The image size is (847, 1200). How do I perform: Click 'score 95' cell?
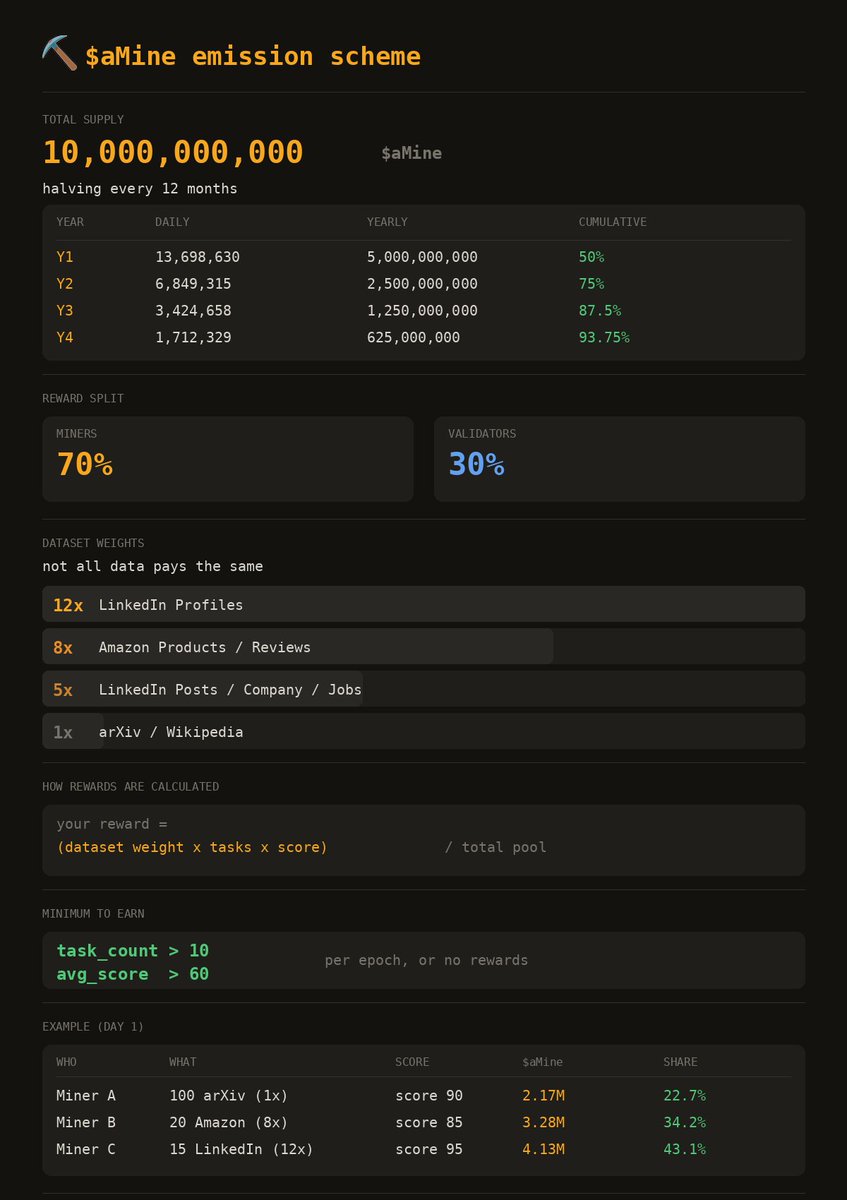tap(429, 1149)
